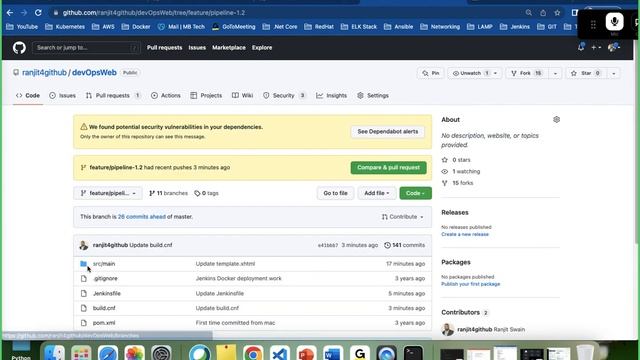Open the ranjit4github owner link
This screenshot has width=640, height=360.
(44, 73)
